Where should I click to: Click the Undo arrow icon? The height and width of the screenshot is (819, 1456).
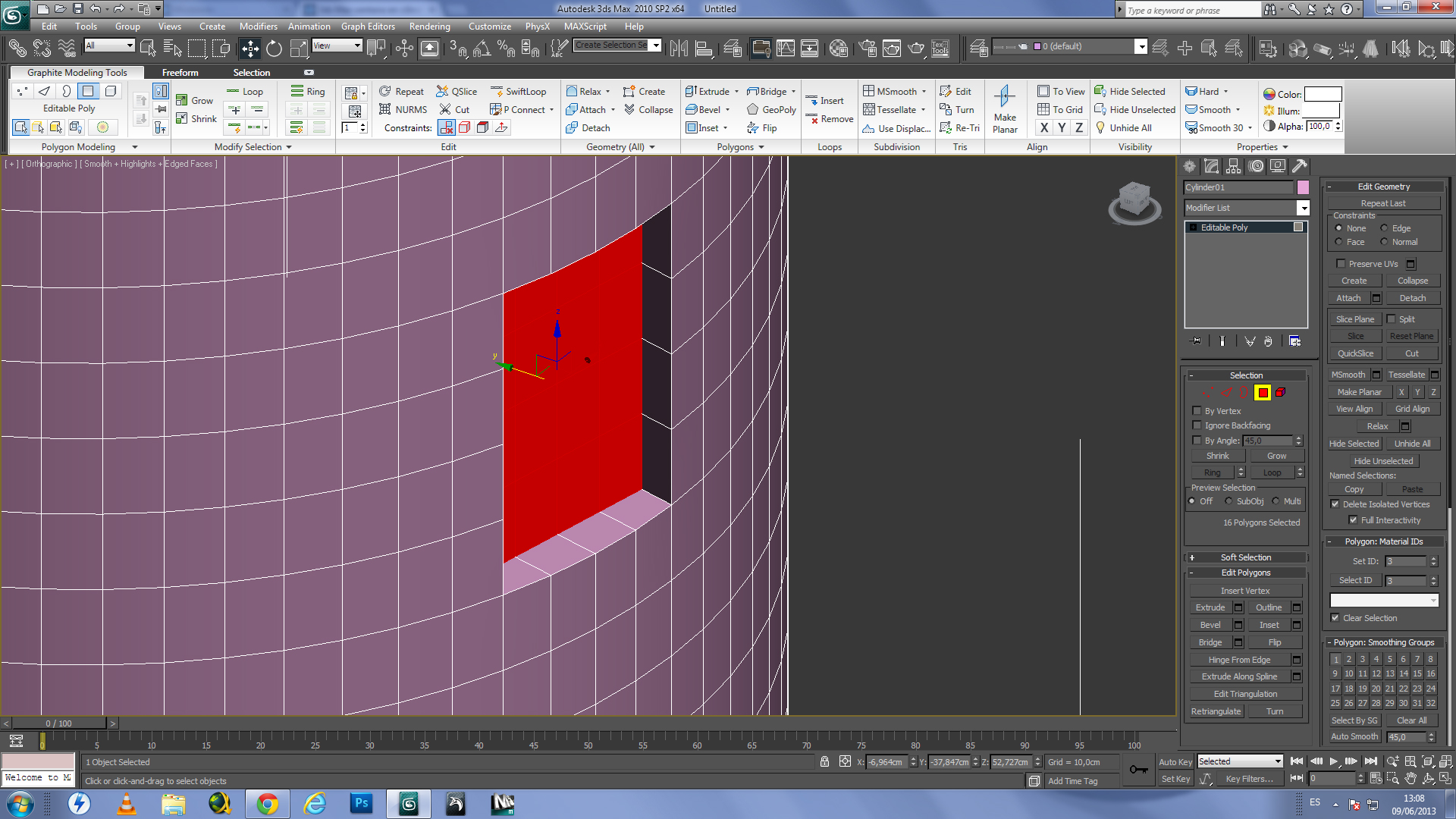click(x=95, y=9)
